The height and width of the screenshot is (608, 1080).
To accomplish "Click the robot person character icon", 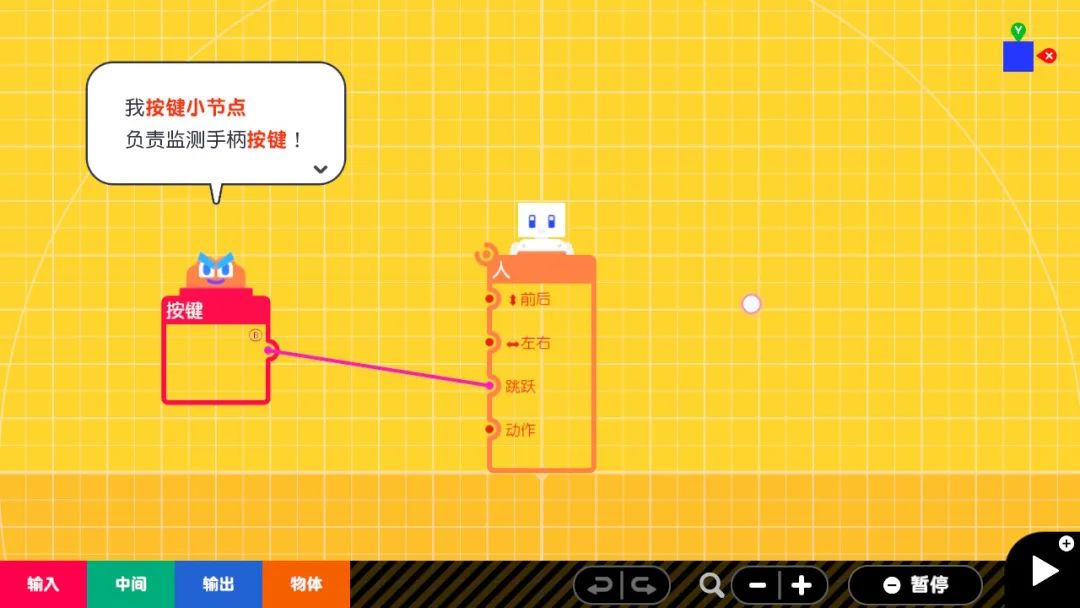I will (x=541, y=229).
